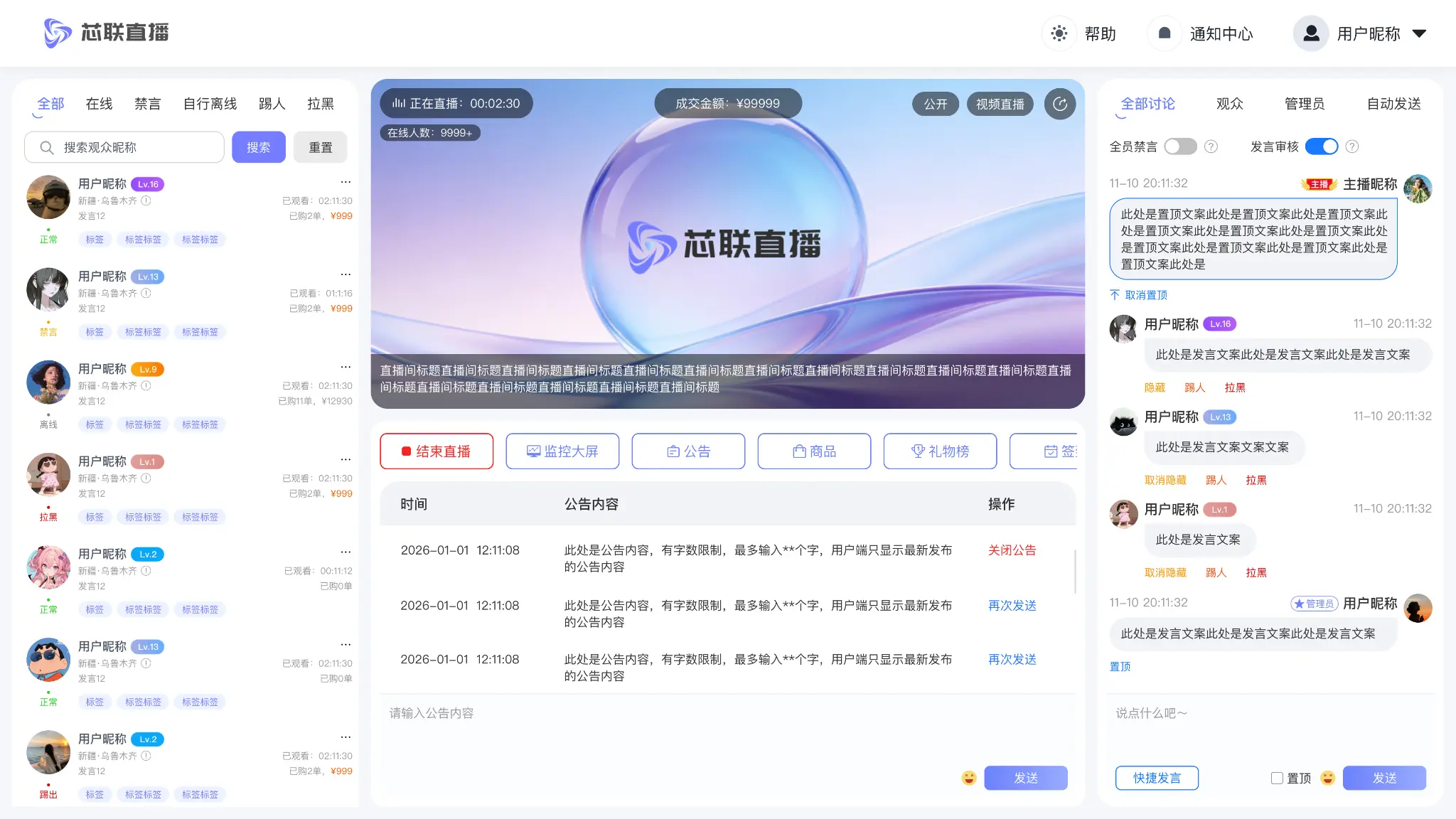Click the help icon next to 发言审核

1352,146
